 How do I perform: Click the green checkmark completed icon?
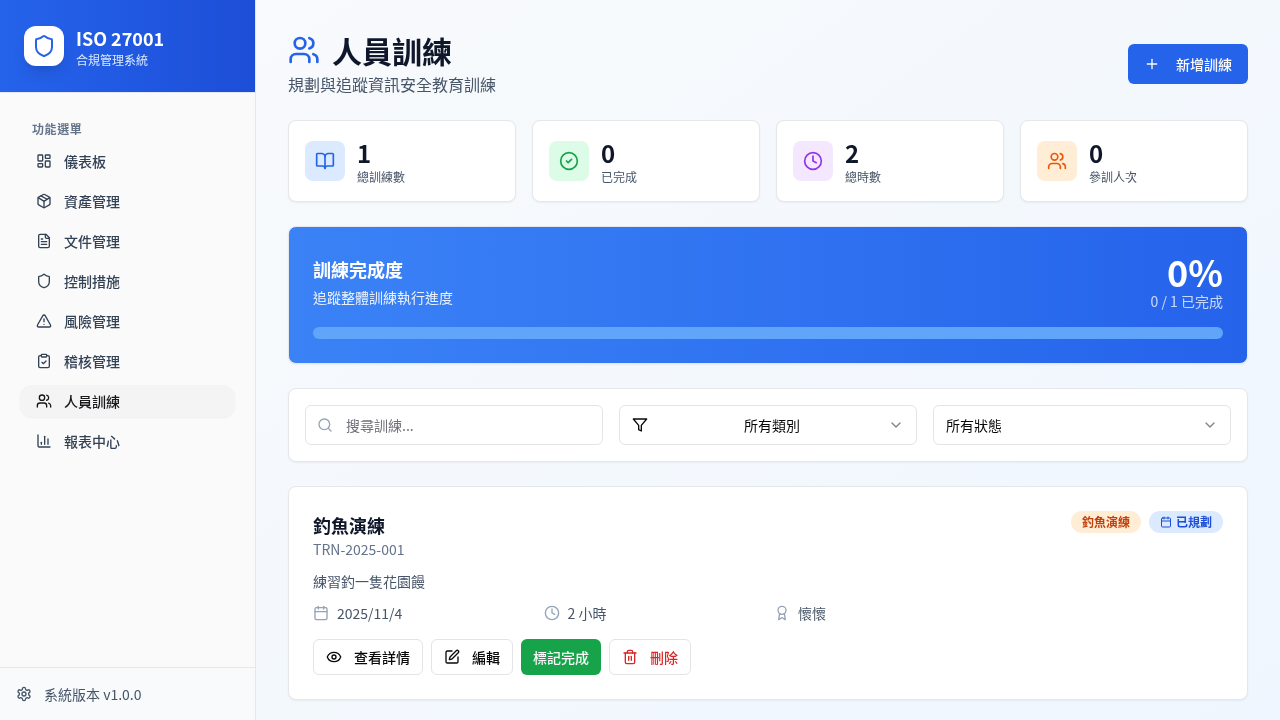pyautogui.click(x=569, y=161)
